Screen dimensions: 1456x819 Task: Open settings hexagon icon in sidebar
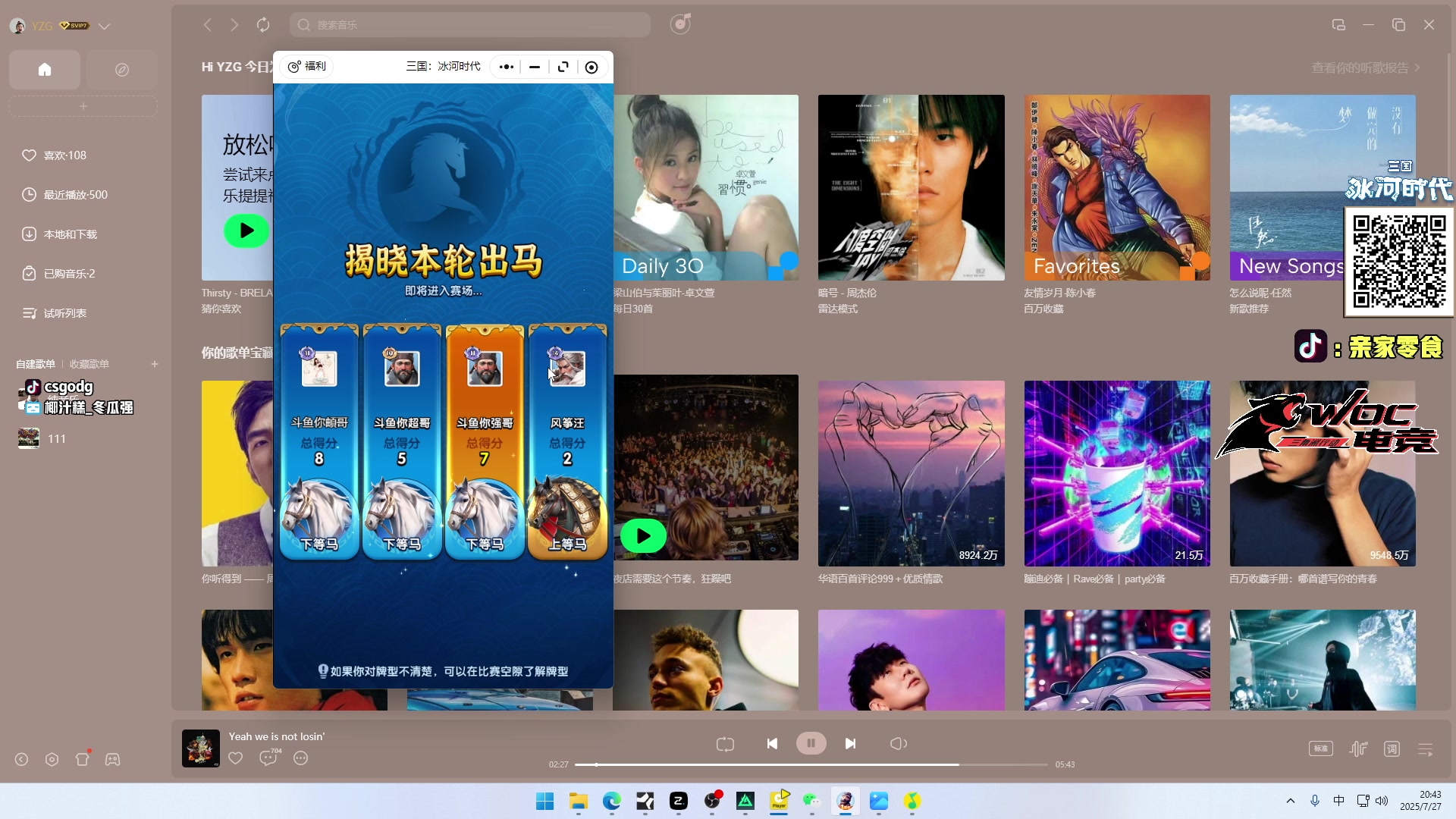click(x=52, y=759)
